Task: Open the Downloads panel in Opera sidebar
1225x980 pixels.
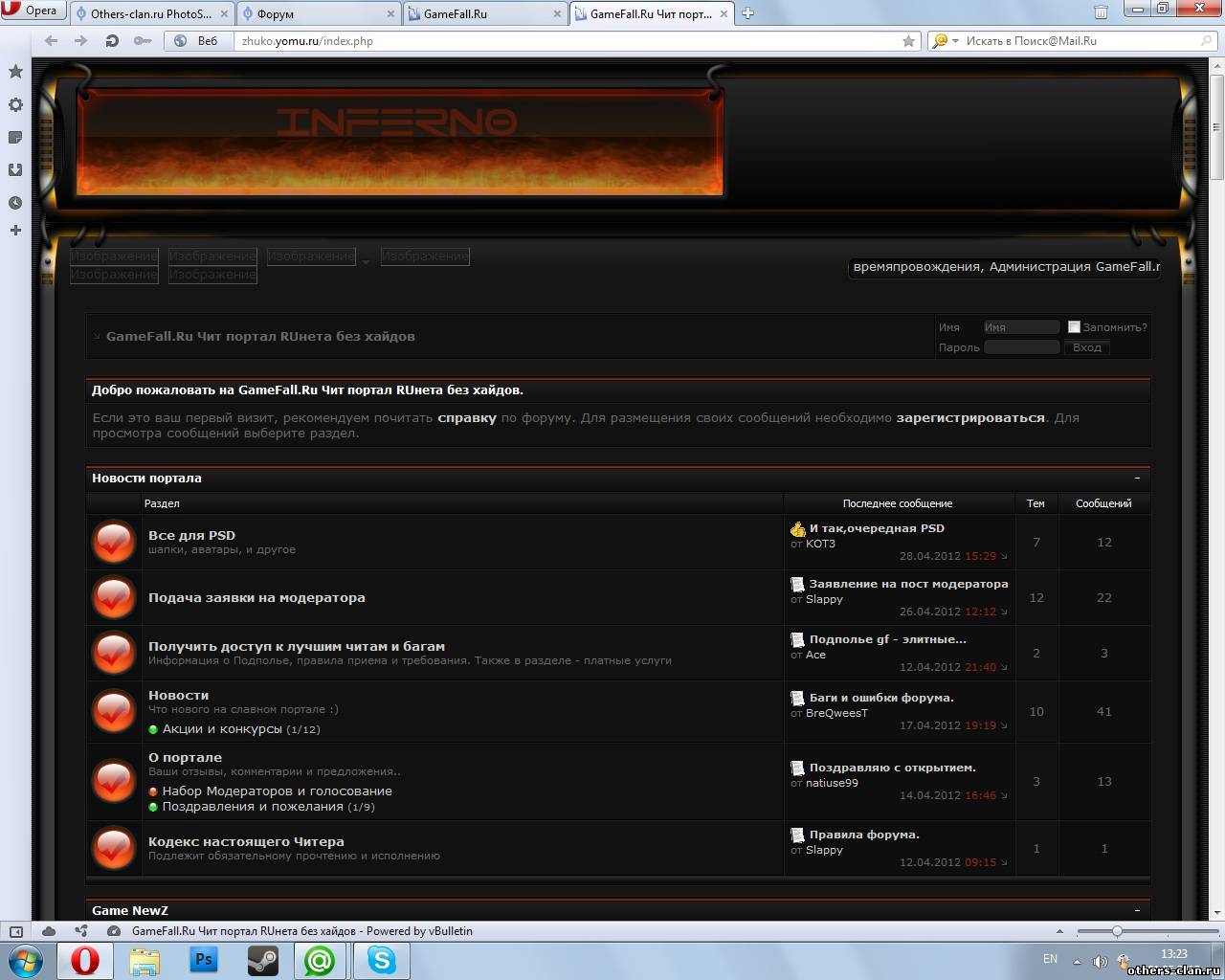Action: pos(15,169)
